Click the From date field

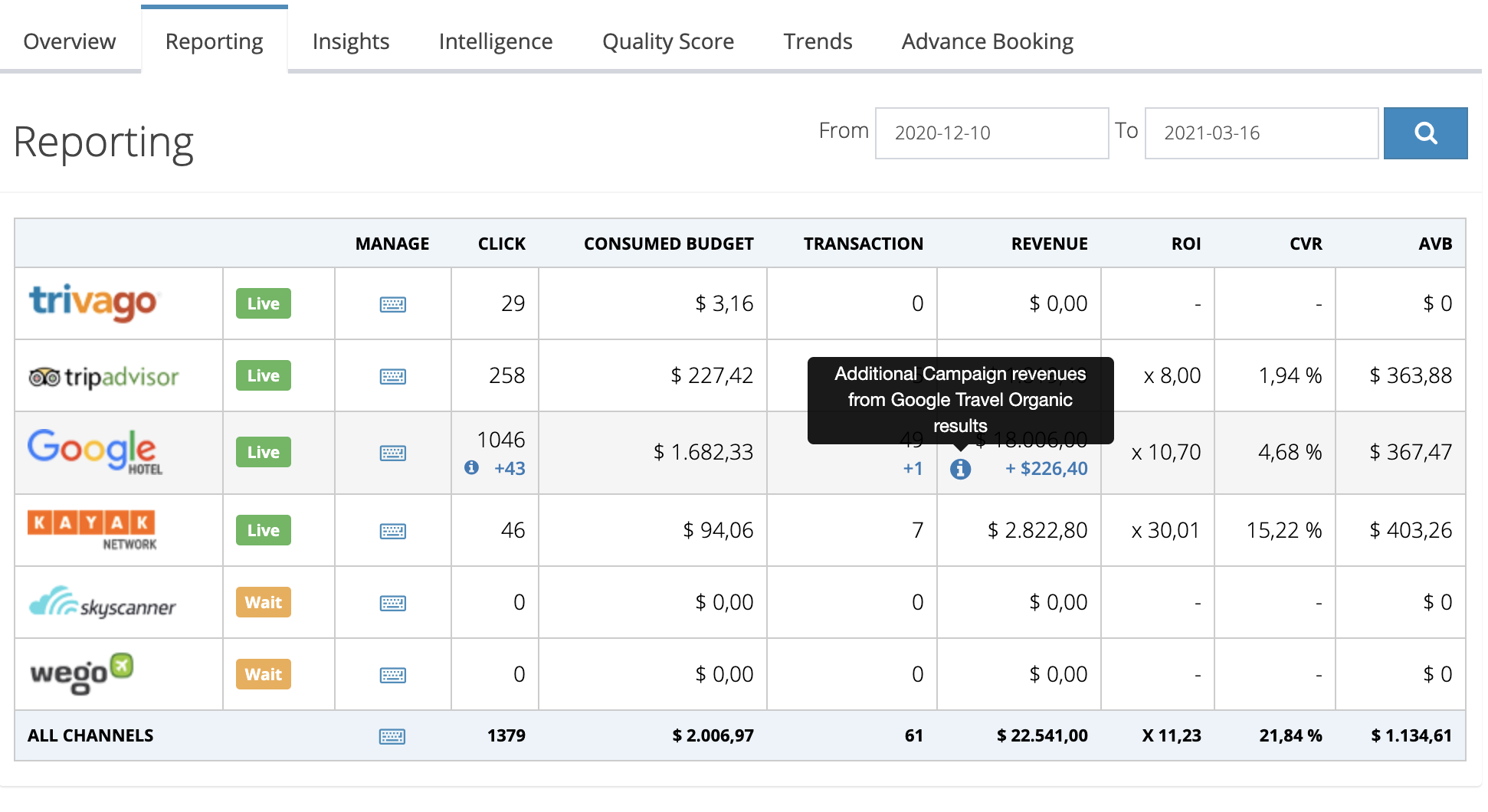991,133
